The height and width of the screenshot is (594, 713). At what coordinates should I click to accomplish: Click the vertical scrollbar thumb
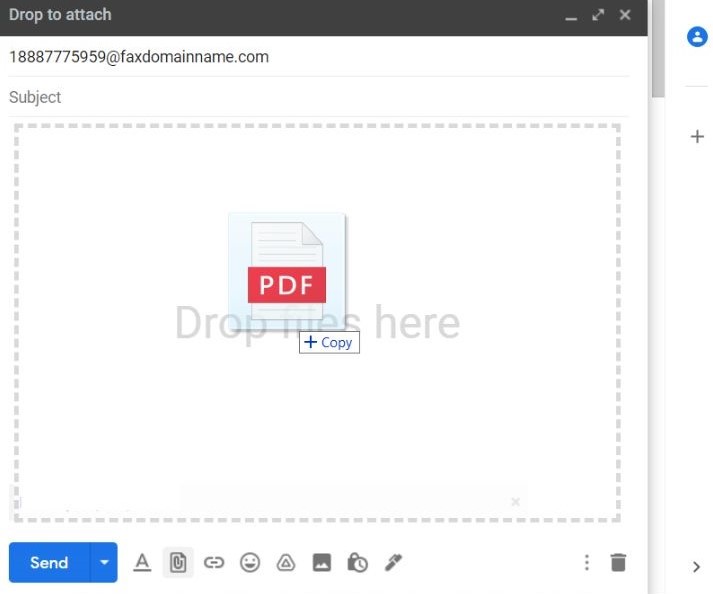point(658,48)
